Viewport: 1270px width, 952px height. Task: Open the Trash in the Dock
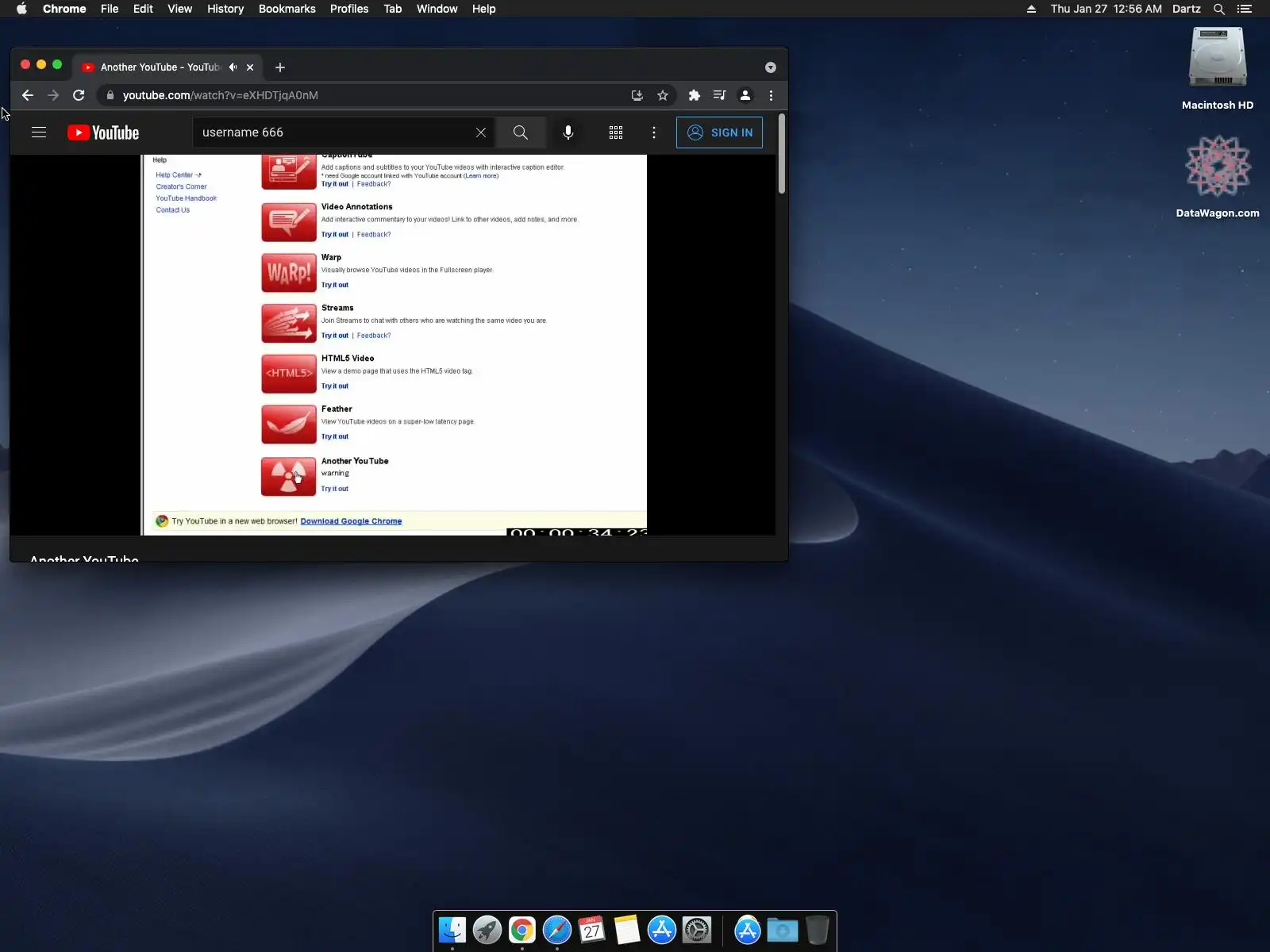click(817, 930)
